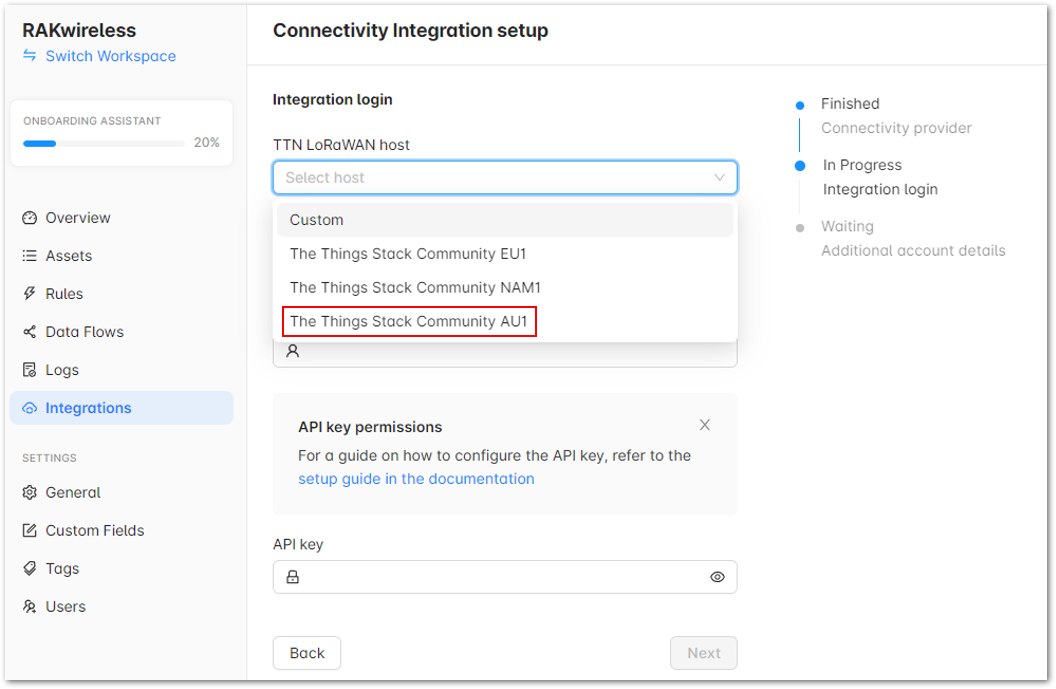Open Overview in the sidebar
The height and width of the screenshot is (689, 1056).
tap(121, 218)
